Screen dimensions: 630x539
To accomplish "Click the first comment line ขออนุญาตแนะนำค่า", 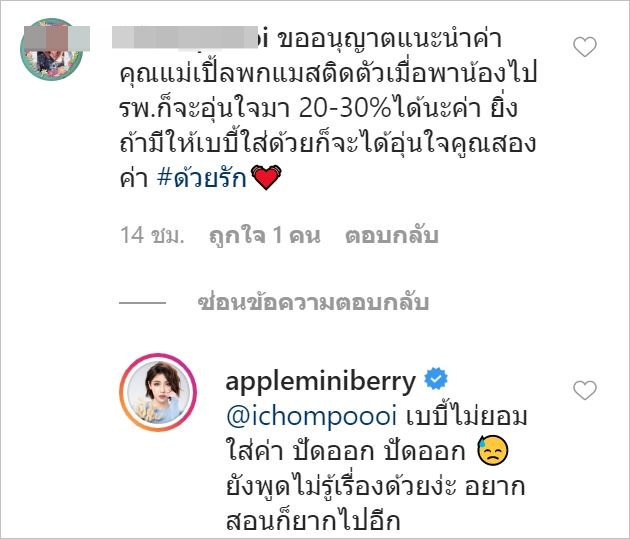I will point(390,39).
